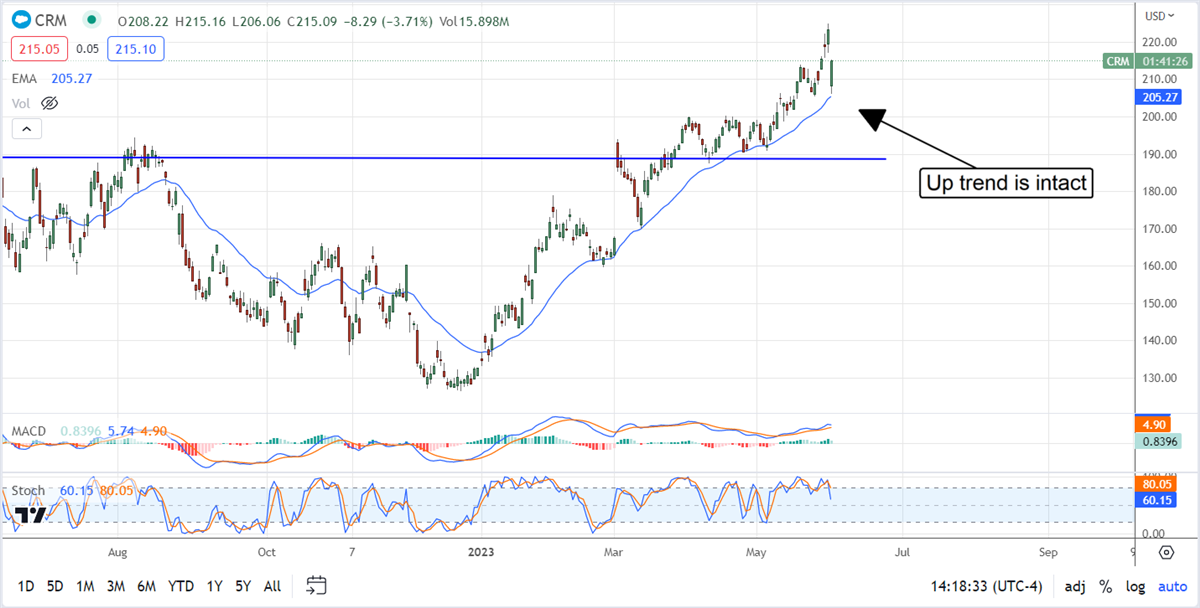Switch to the YTD time range
This screenshot has width=1200, height=608.
click(181, 585)
